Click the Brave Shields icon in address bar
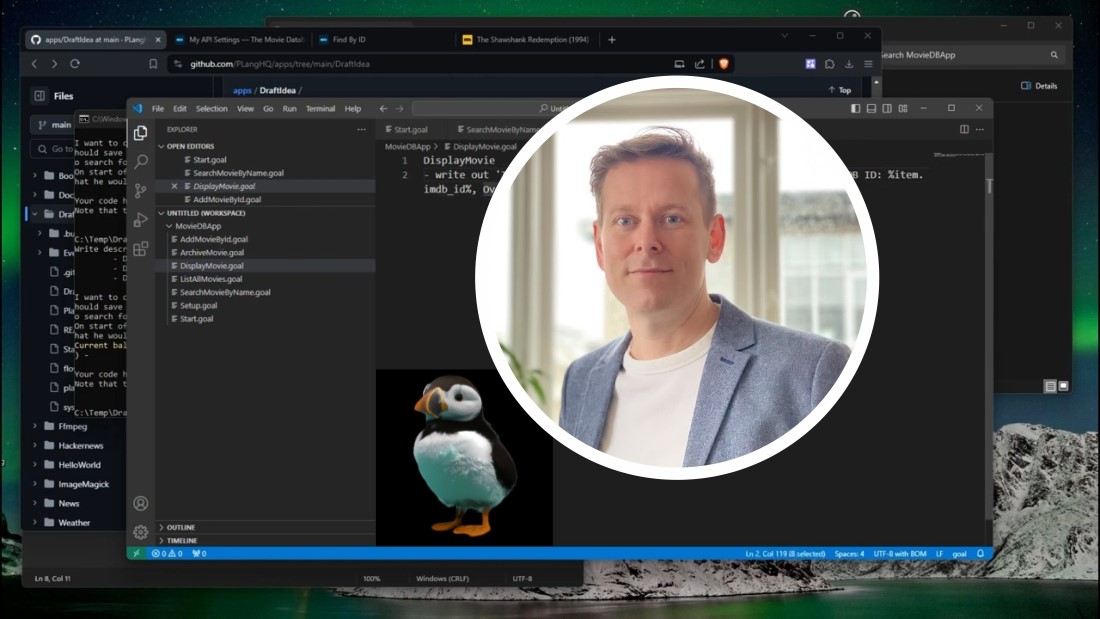1100x619 pixels. pos(723,64)
